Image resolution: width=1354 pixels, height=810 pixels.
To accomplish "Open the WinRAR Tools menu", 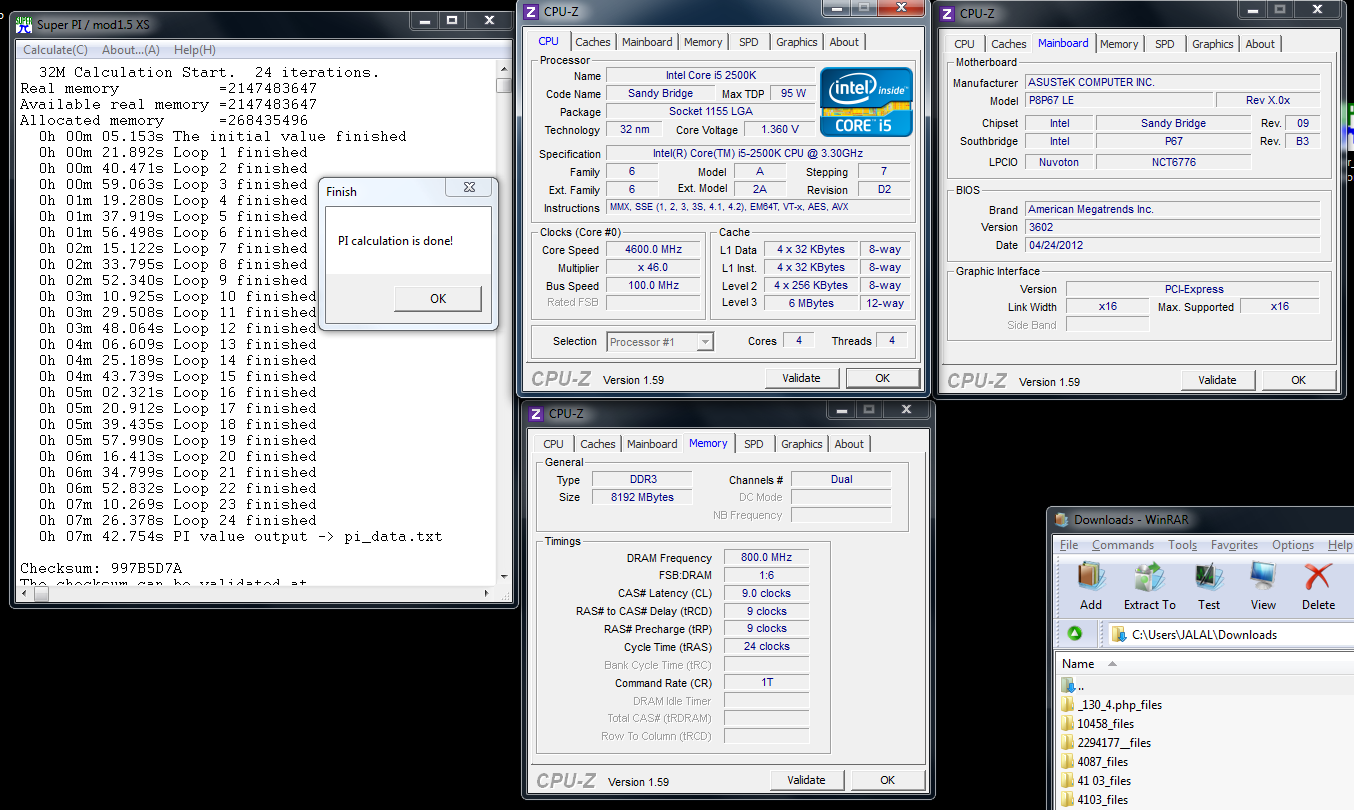I will pyautogui.click(x=1182, y=545).
